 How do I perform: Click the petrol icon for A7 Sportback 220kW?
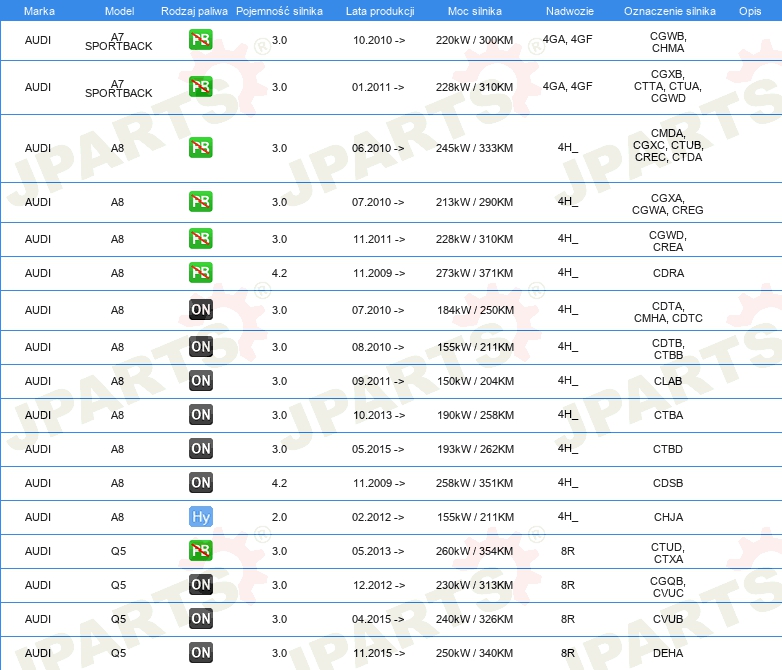(200, 40)
